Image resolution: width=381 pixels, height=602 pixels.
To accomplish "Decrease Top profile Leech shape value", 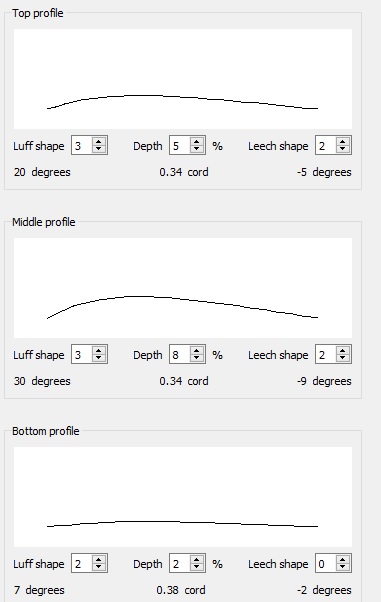I will click(343, 149).
